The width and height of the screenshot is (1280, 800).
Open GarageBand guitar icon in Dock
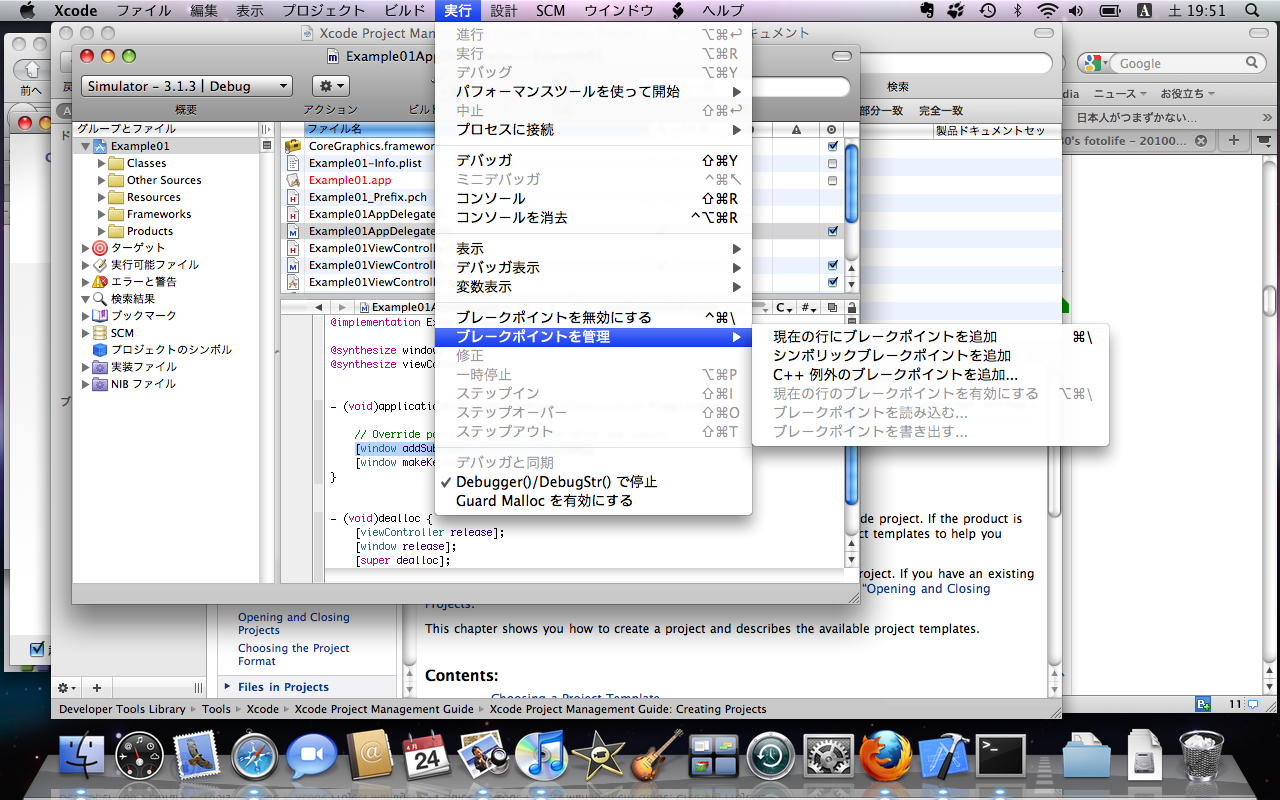coord(656,757)
